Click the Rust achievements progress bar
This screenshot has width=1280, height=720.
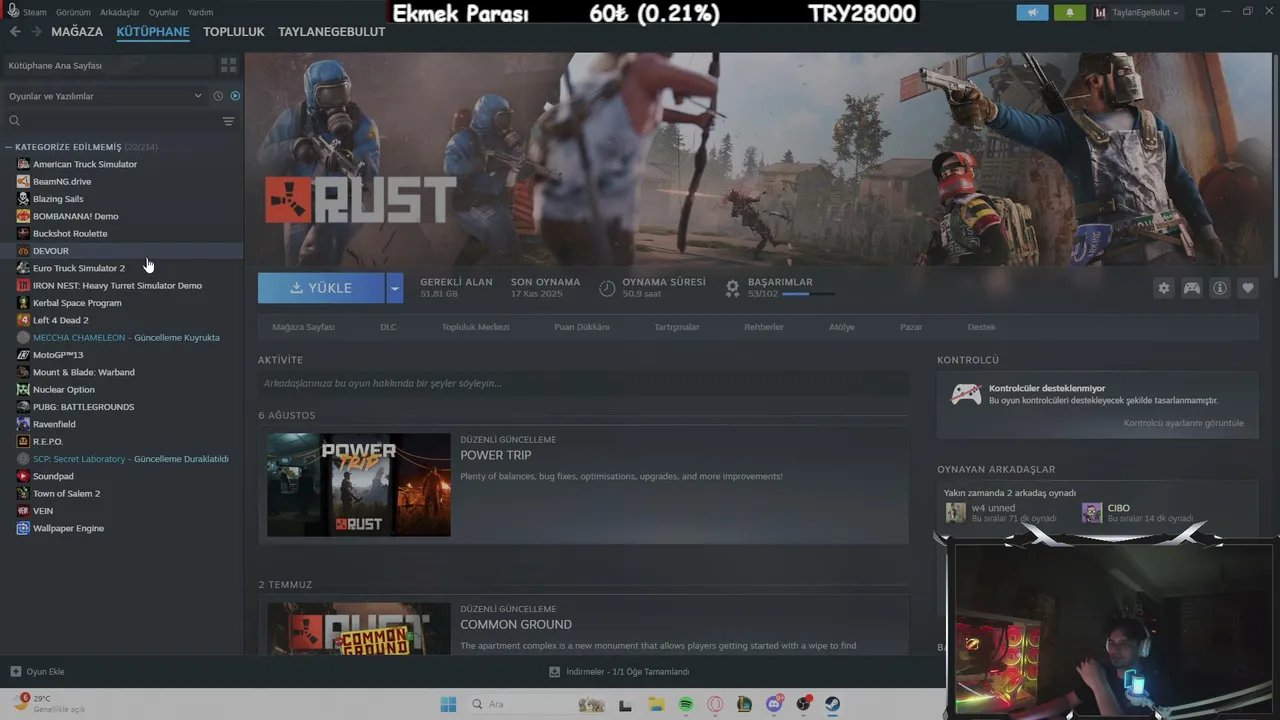808,294
